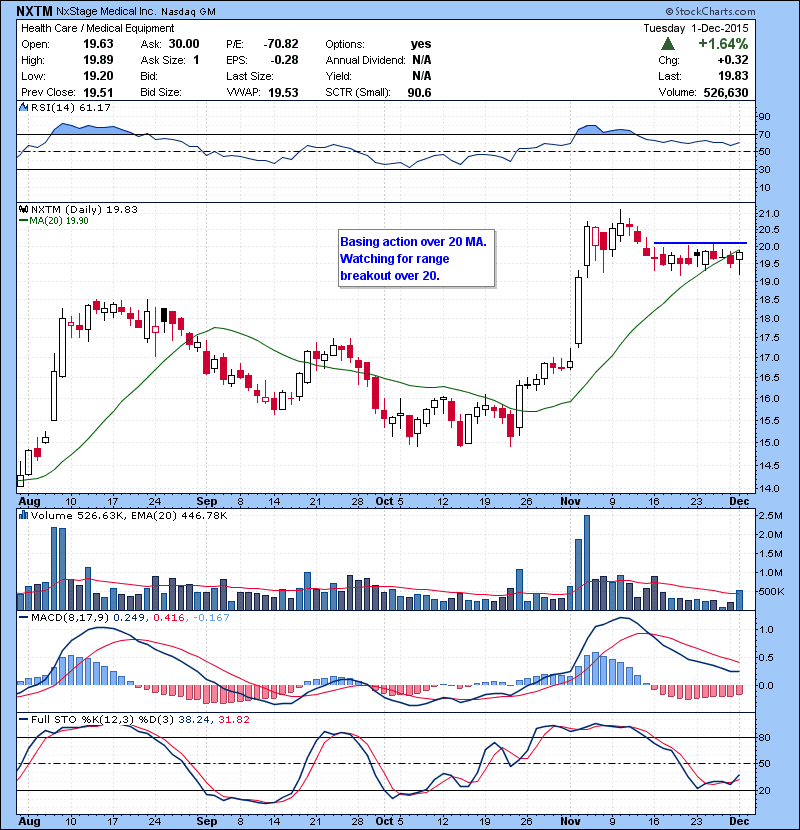Click the EPS value -0.28

(284, 60)
